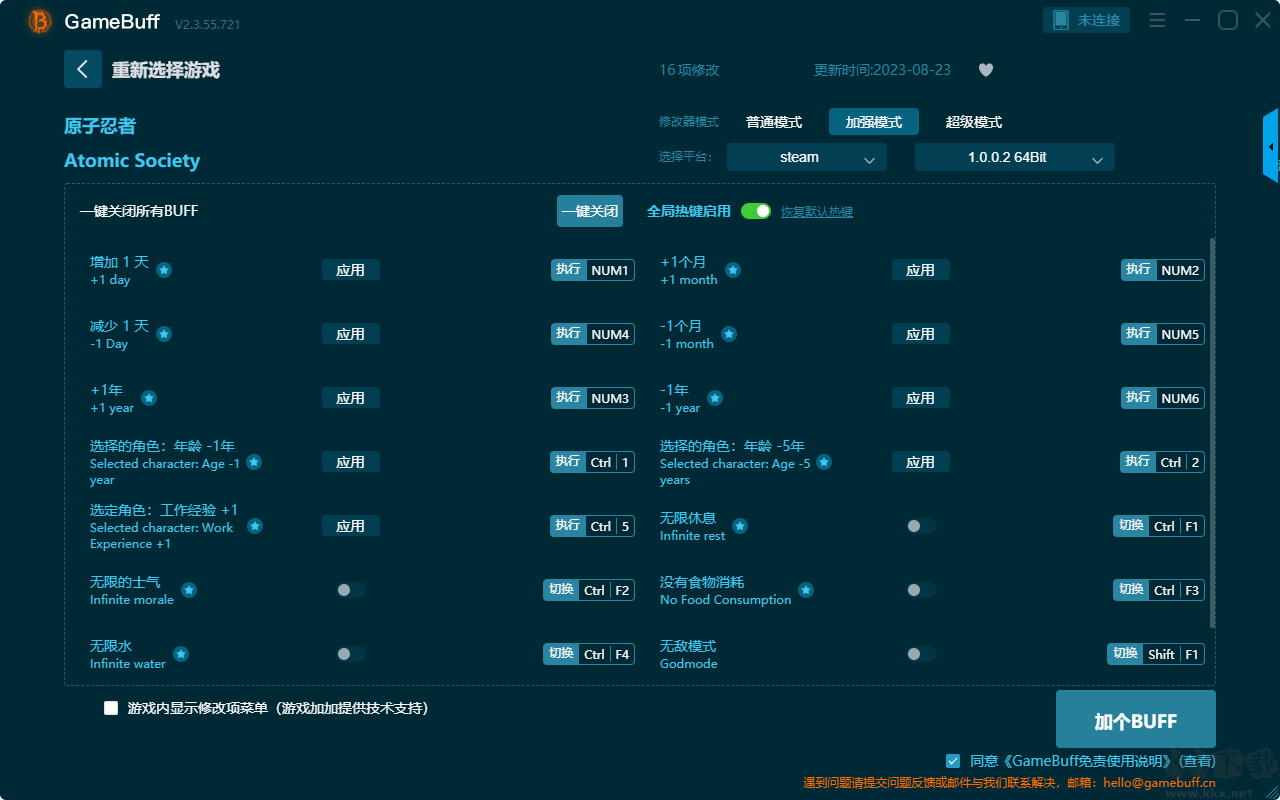Image resolution: width=1280 pixels, height=800 pixels.
Task: Click star icon beside -1 year
Action: click(x=715, y=398)
